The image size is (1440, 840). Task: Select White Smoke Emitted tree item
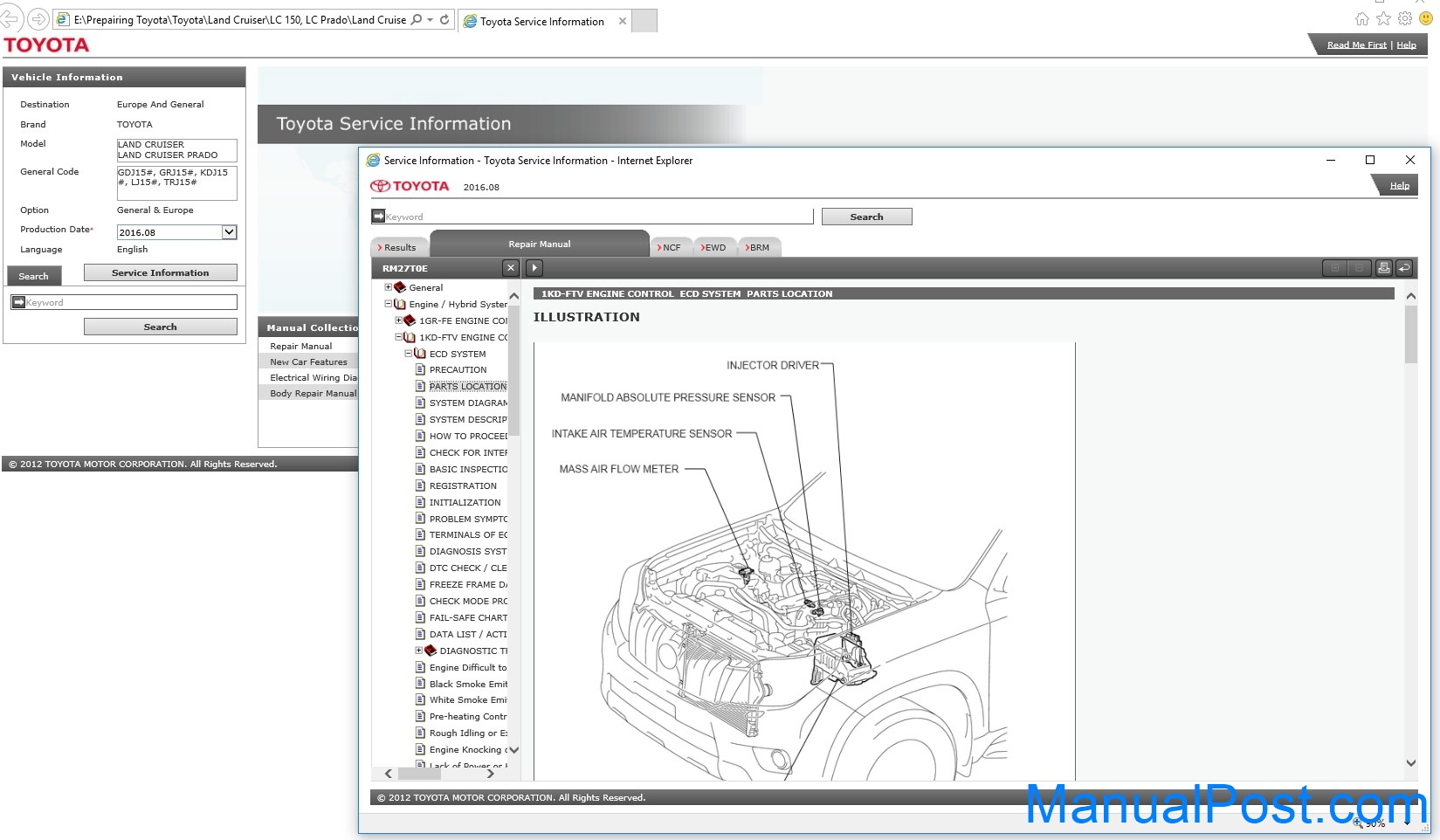tap(468, 699)
